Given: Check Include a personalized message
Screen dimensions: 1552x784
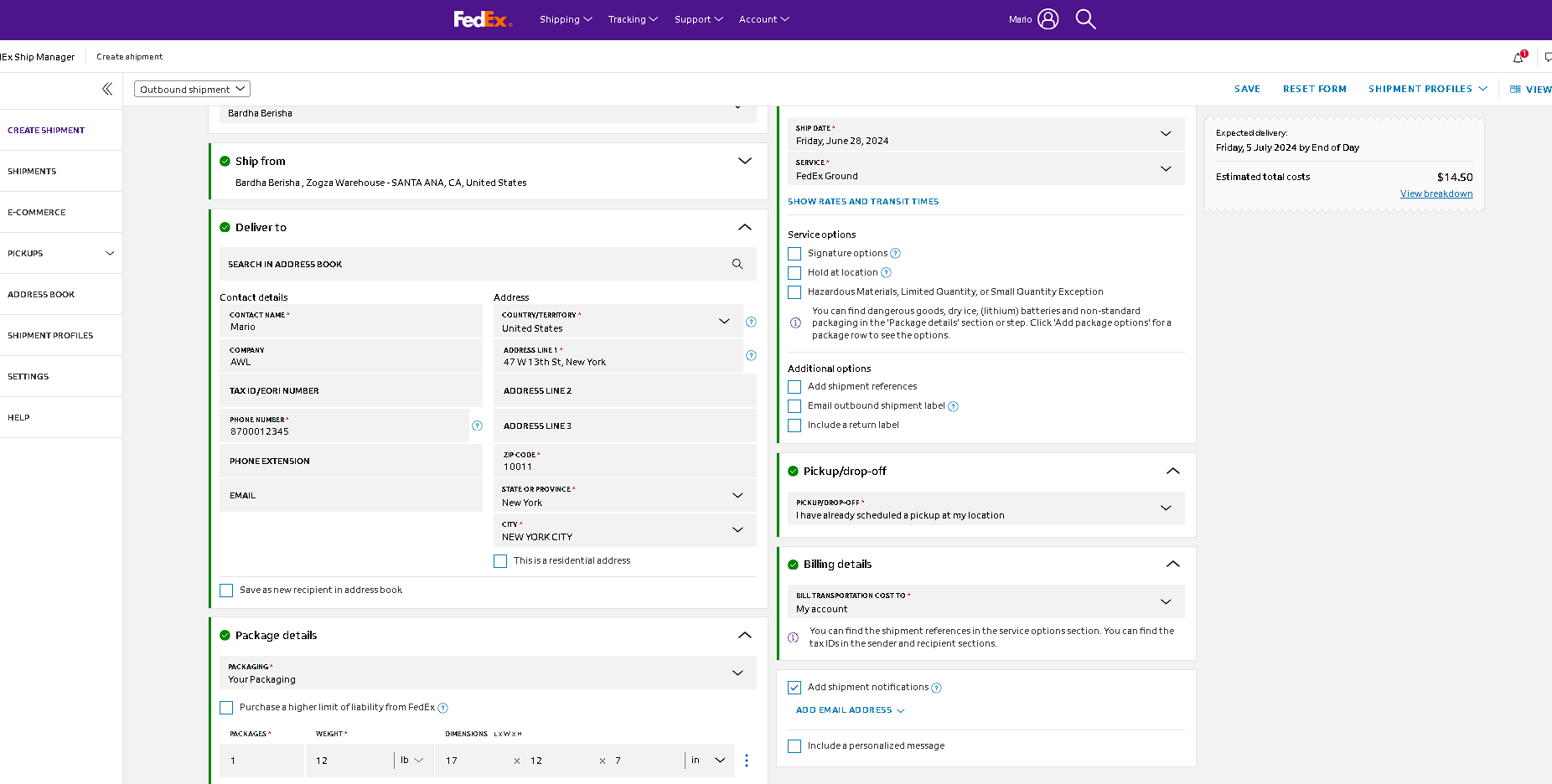Looking at the screenshot, I should [x=794, y=746].
